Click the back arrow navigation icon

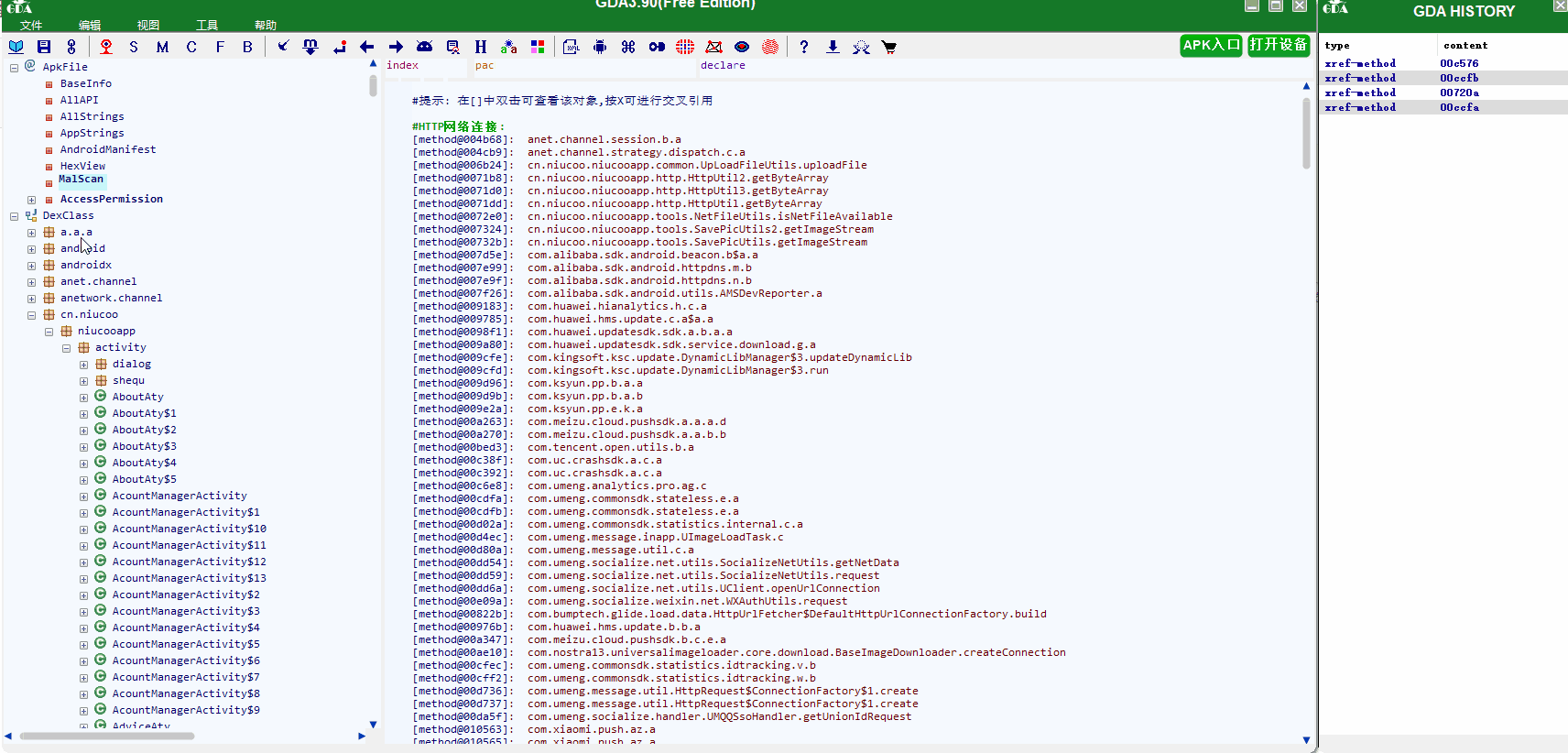point(367,47)
